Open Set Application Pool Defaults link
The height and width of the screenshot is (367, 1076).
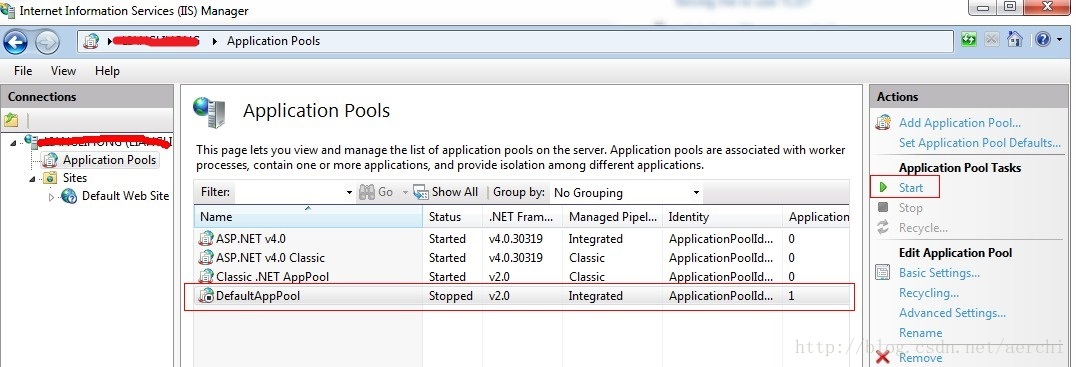980,143
